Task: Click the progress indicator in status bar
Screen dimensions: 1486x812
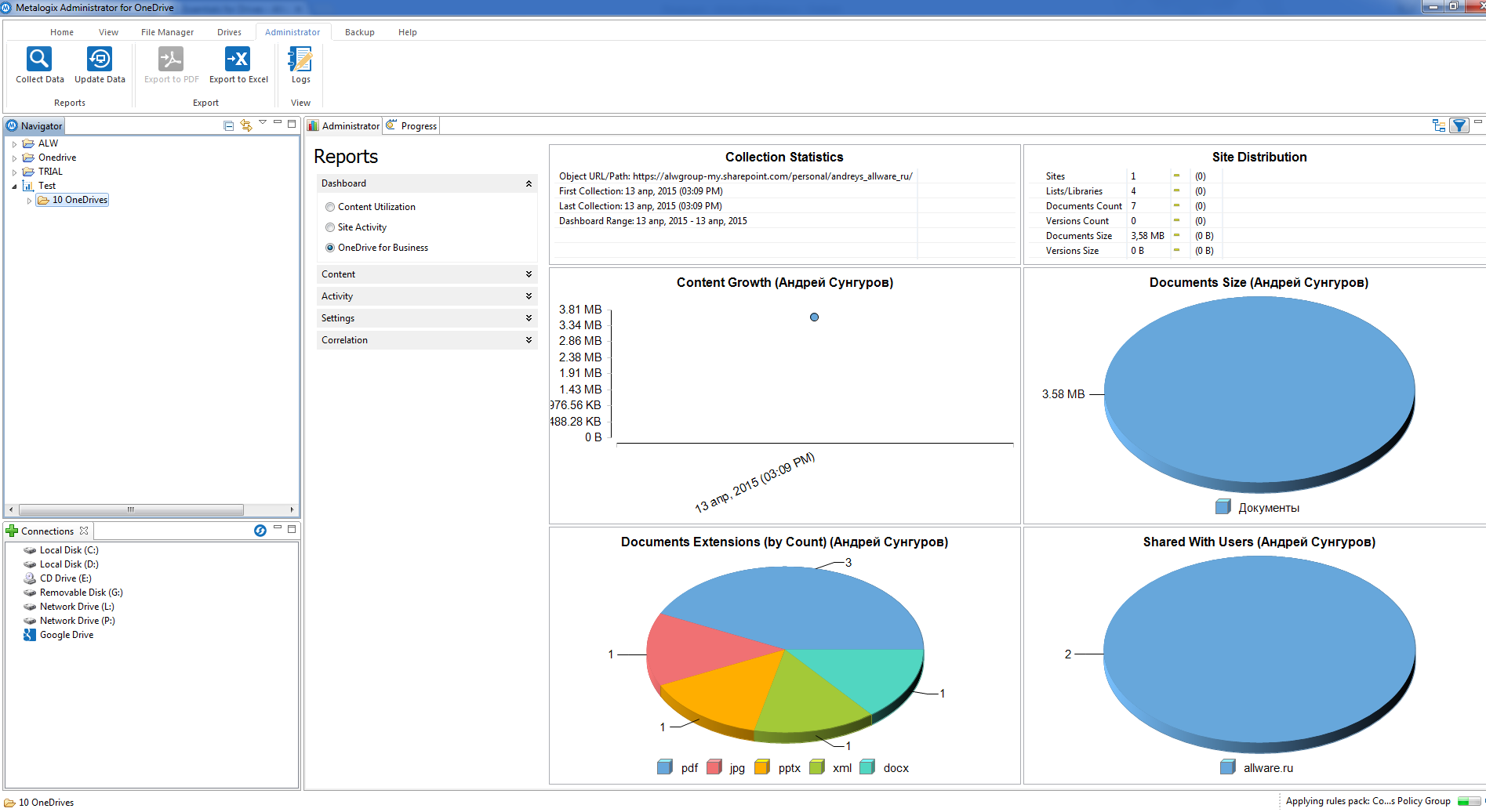Action: [x=1470, y=801]
